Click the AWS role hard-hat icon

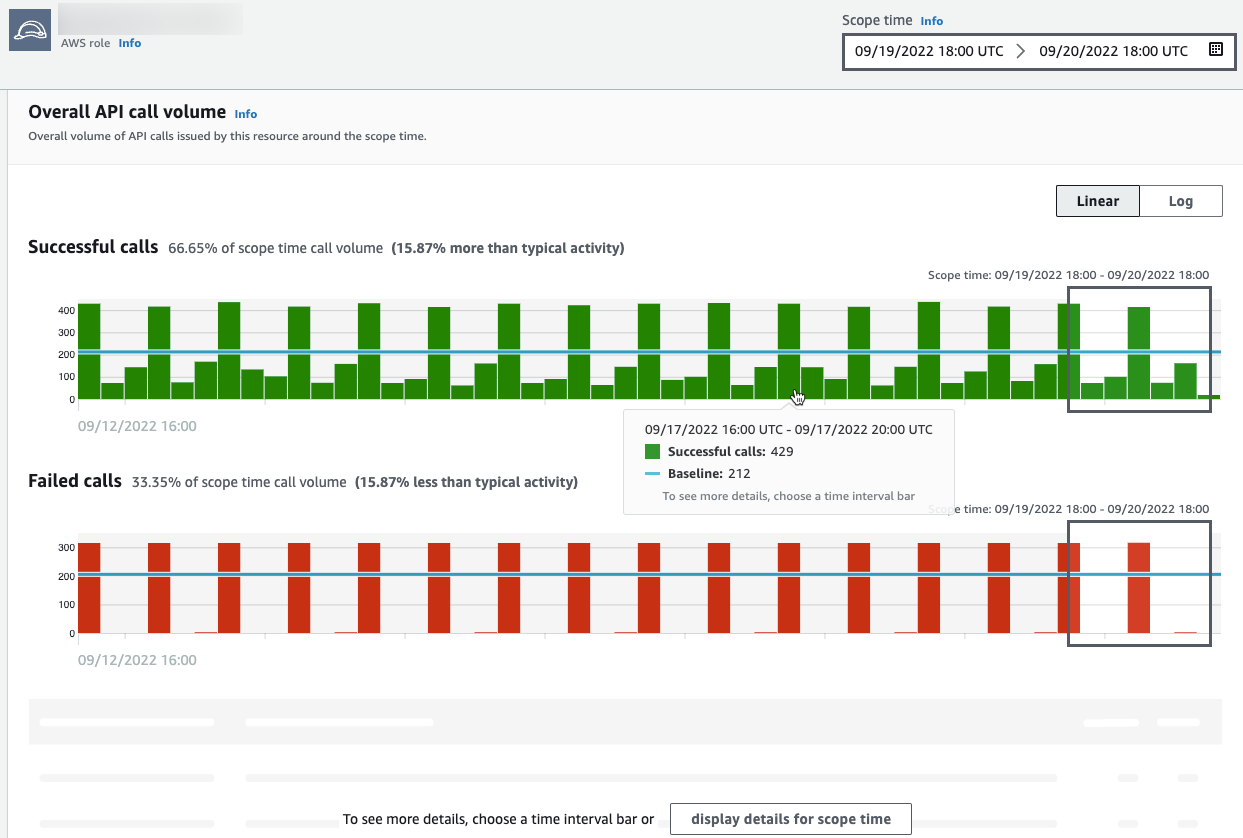[29, 31]
